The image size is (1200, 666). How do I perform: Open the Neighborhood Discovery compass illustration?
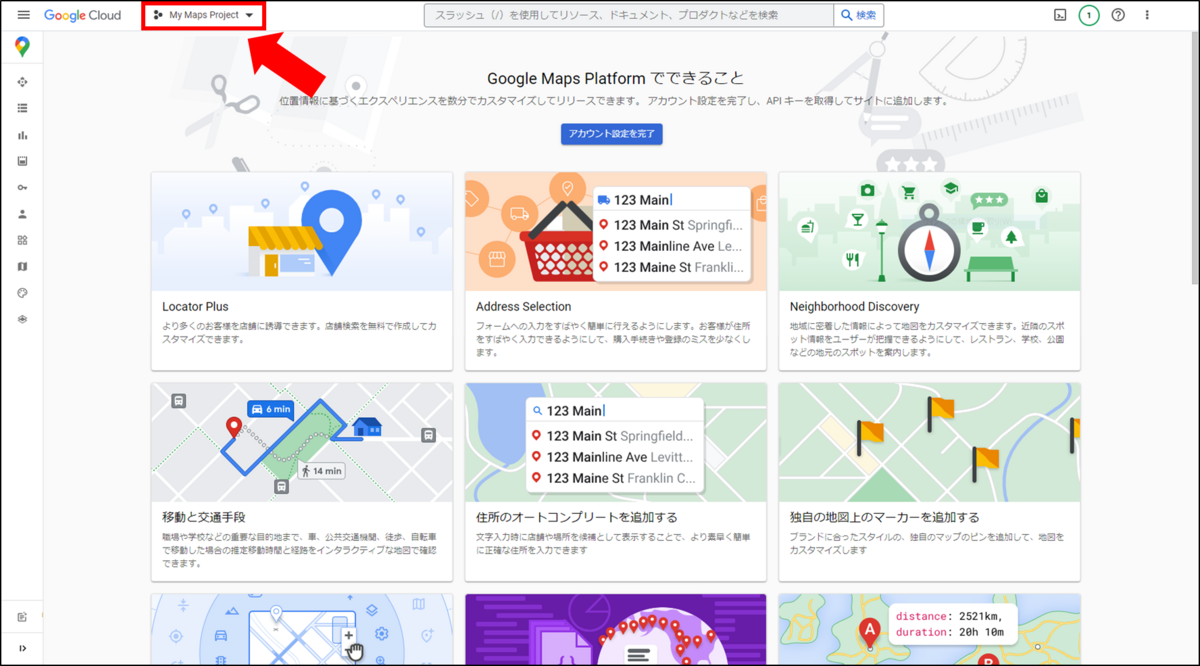point(929,231)
